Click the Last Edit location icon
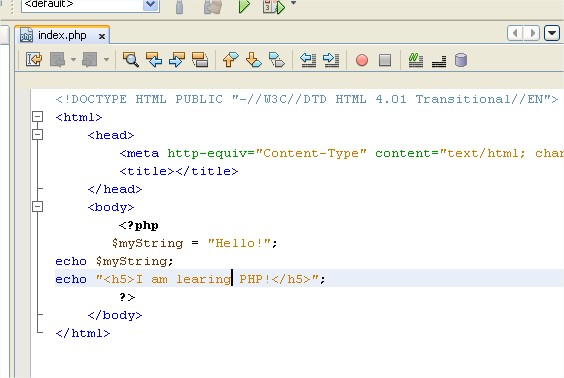Viewport: 564px width, 378px height. coord(34,59)
